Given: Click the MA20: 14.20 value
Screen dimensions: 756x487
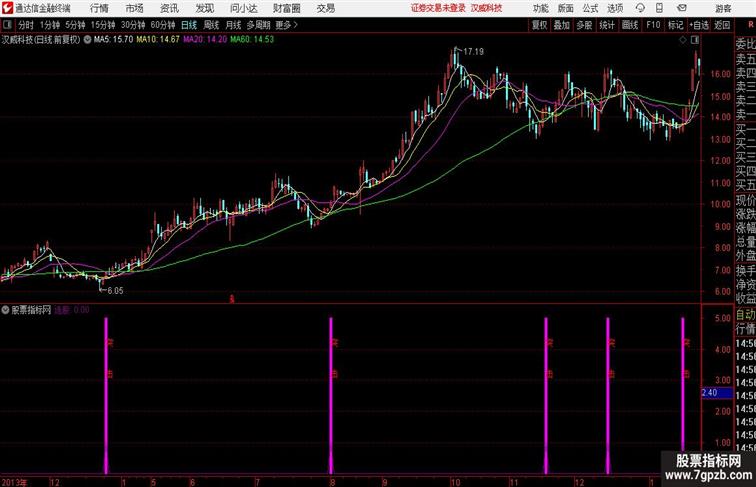Looking at the screenshot, I should 205,40.
